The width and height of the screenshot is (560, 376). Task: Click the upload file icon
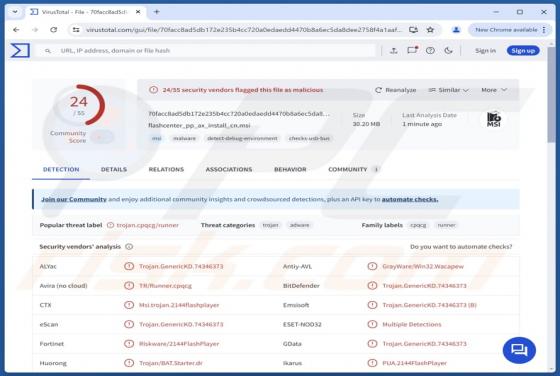pyautogui.click(x=394, y=51)
